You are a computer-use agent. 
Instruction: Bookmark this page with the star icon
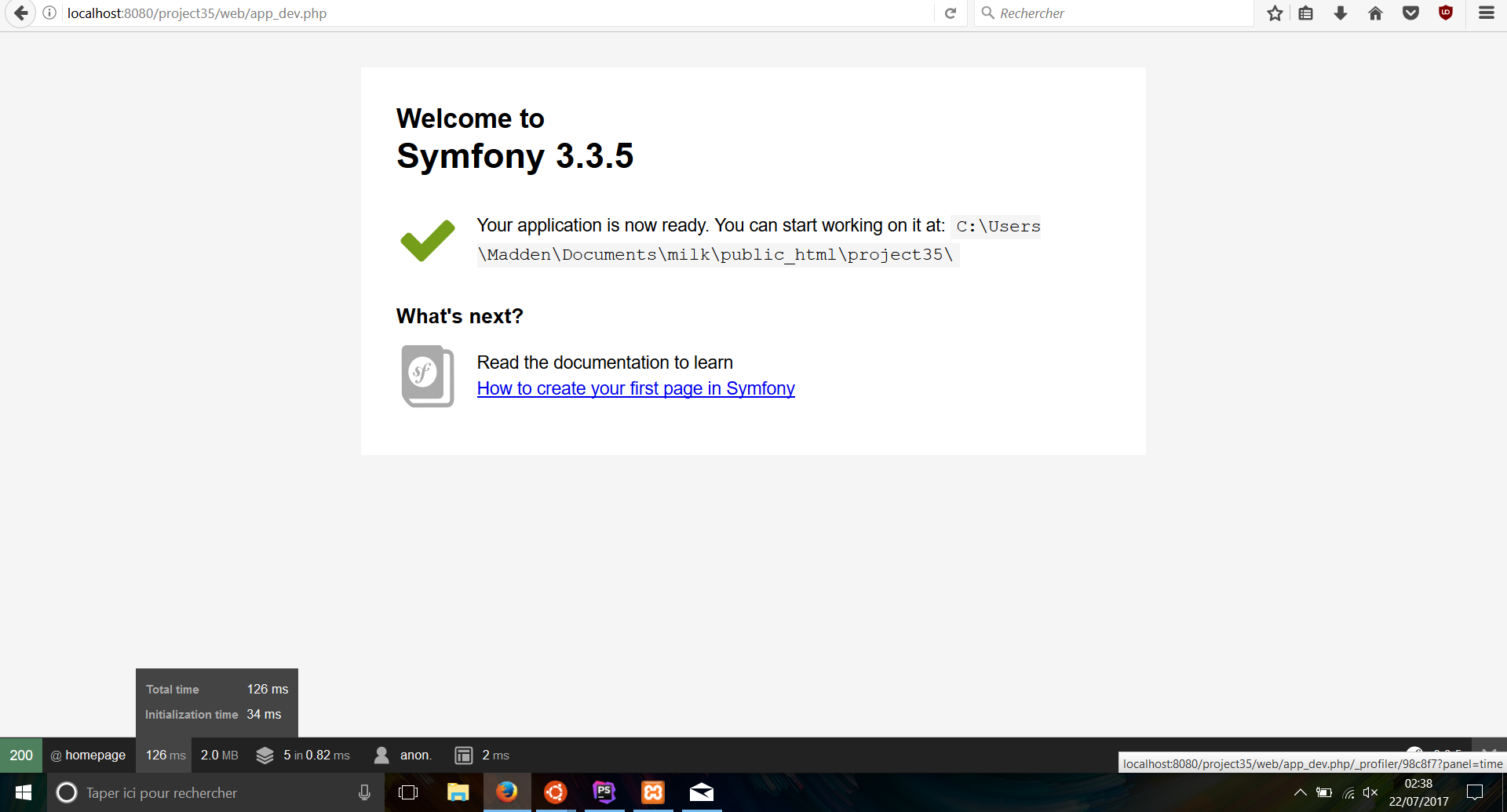[1275, 13]
